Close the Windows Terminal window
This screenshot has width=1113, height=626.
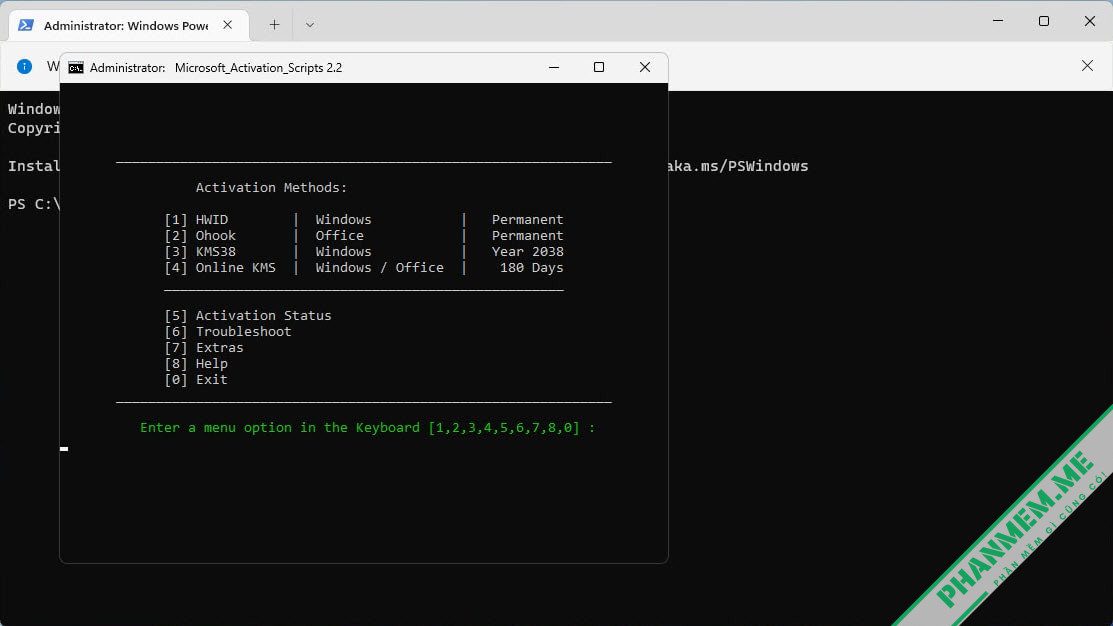pos(1090,21)
